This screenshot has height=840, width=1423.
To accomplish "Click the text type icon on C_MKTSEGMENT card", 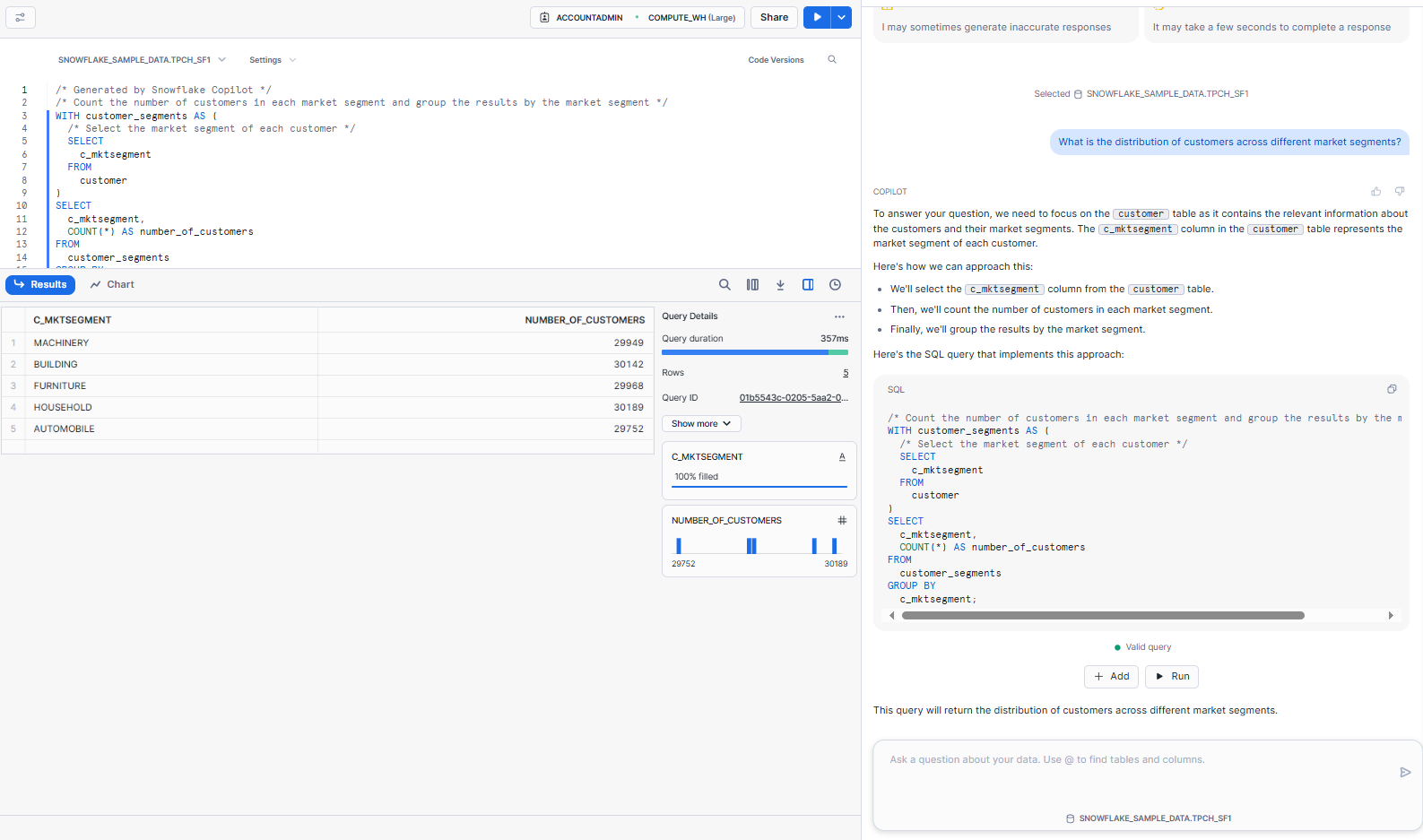I will click(842, 457).
